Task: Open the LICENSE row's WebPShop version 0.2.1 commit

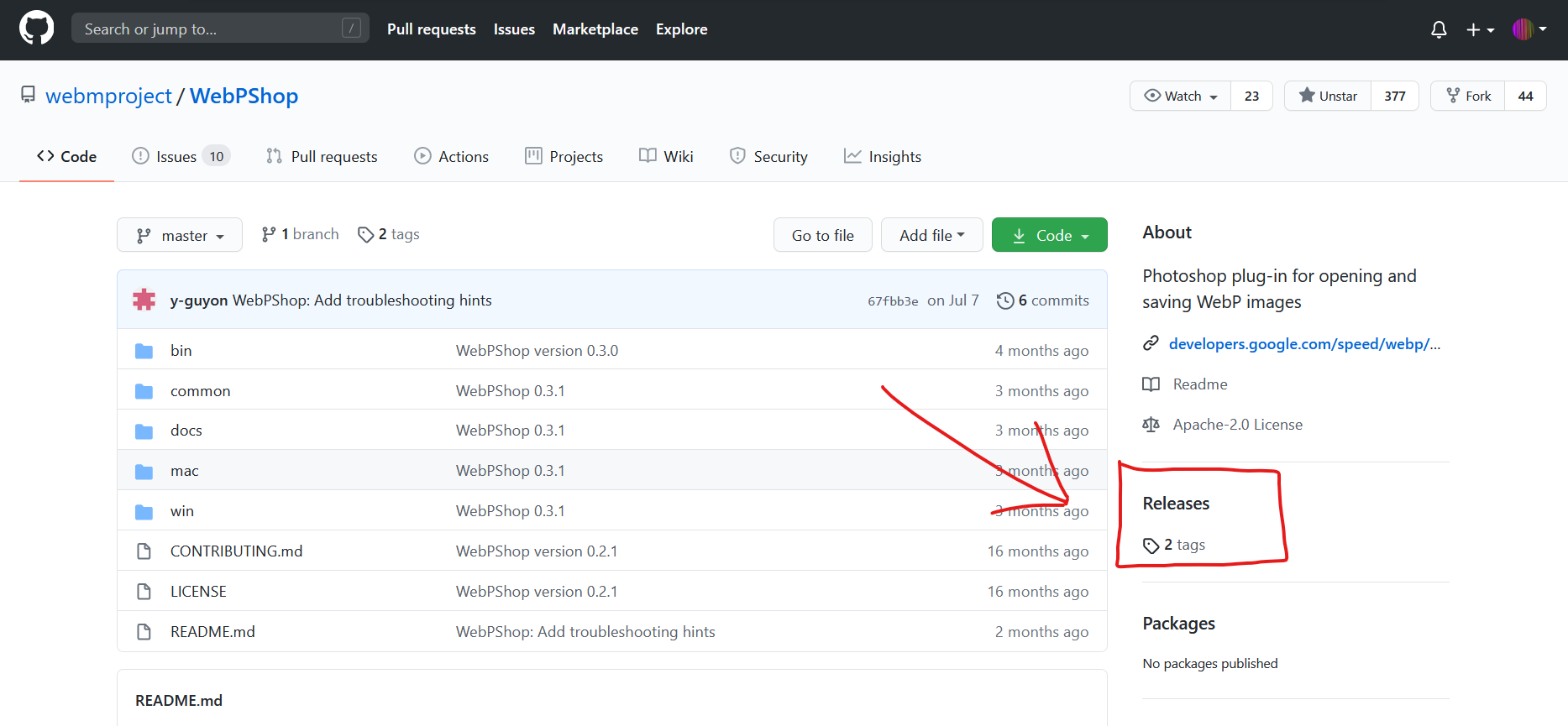Action: pos(537,592)
